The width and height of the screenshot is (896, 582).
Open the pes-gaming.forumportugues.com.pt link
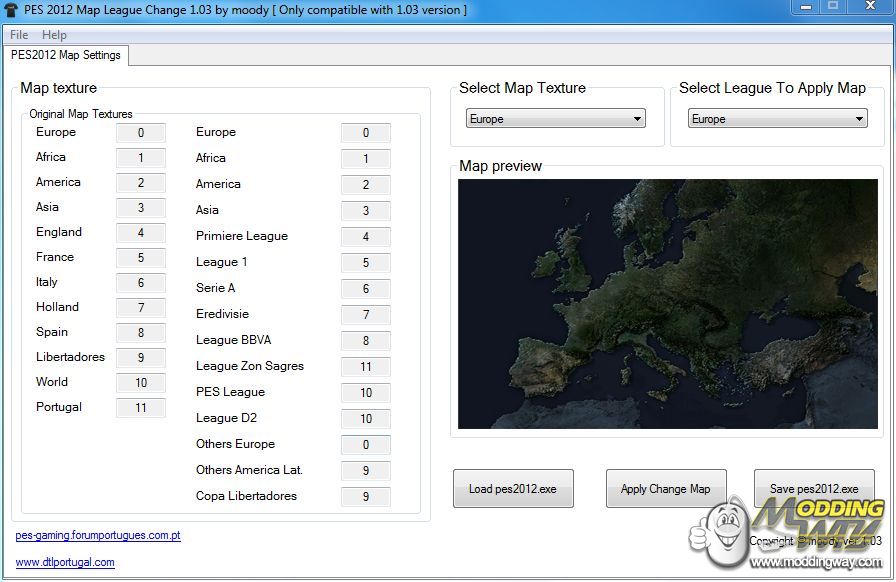[x=98, y=536]
